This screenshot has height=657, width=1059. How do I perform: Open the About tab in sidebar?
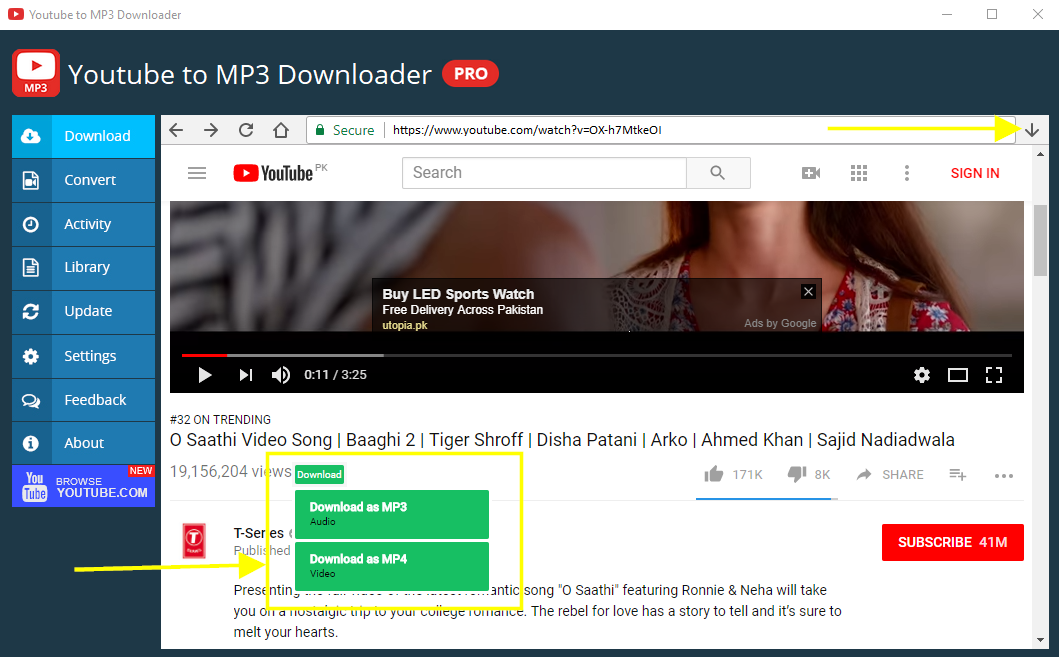click(83, 443)
